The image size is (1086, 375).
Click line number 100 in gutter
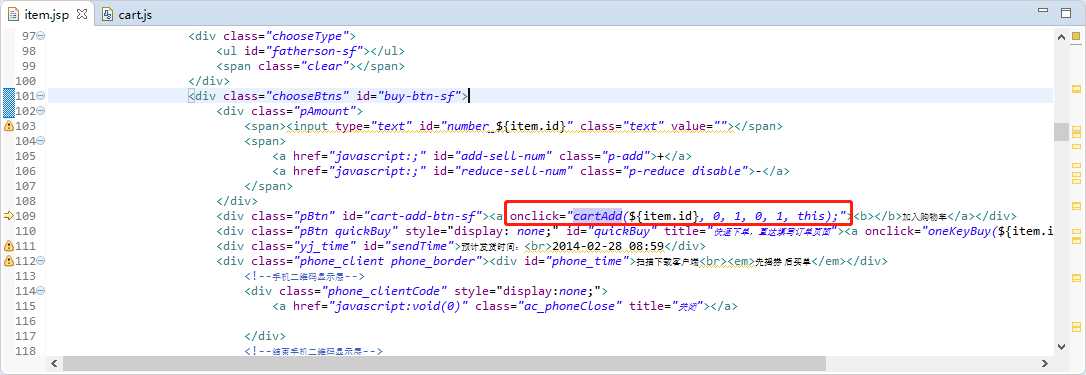(x=25, y=81)
